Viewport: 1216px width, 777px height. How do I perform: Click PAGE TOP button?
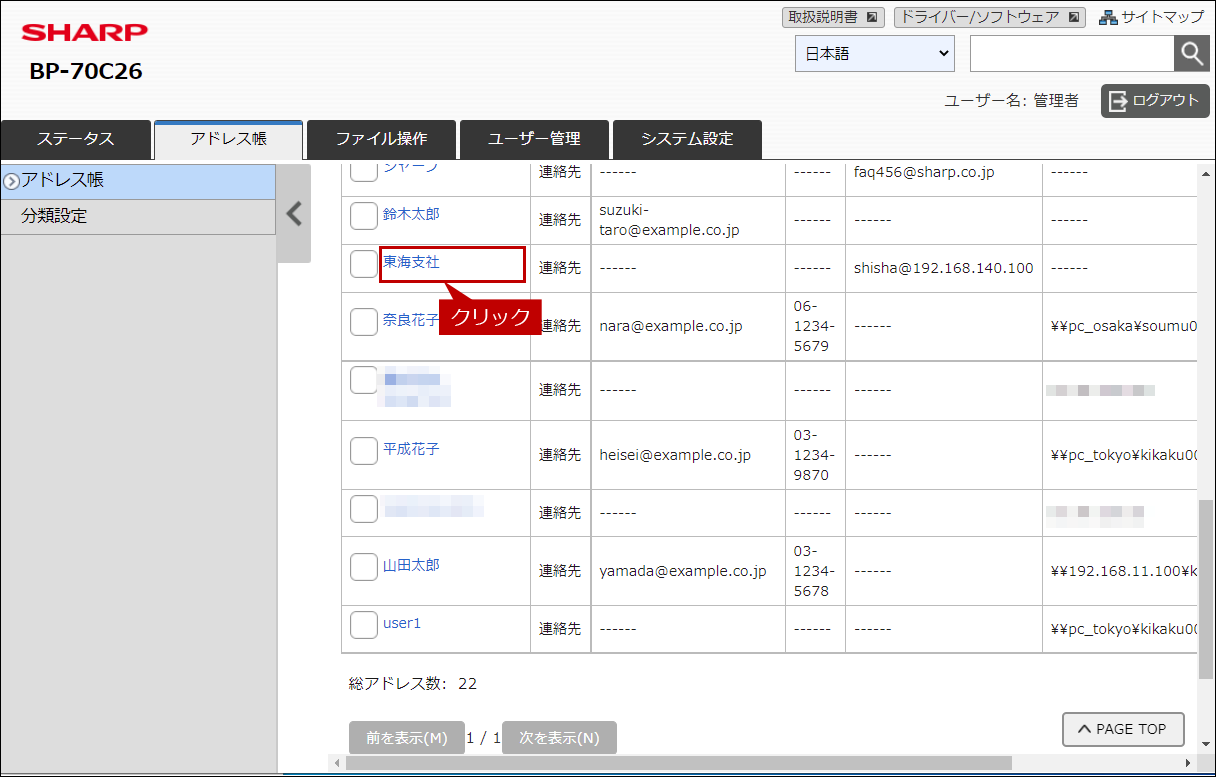[1123, 729]
